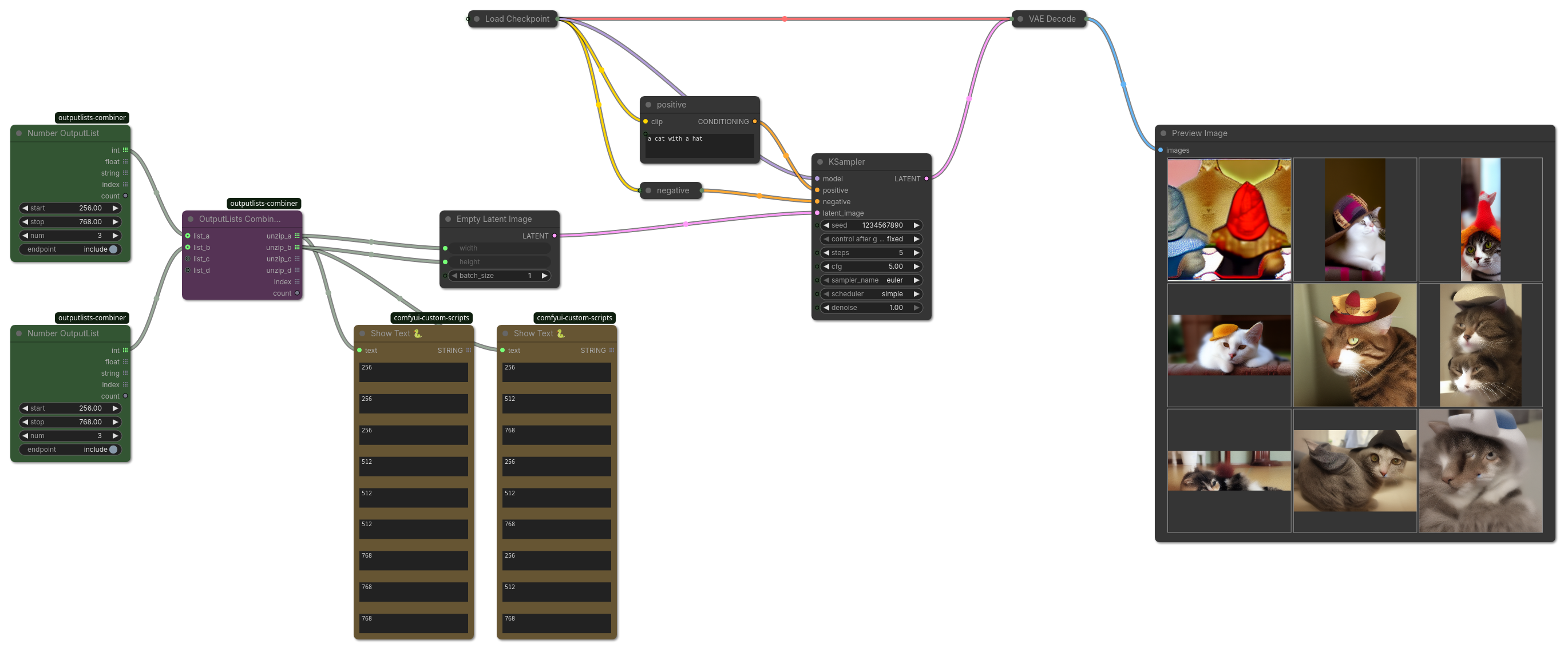Click the combinations node count output socket

pyautogui.click(x=297, y=293)
